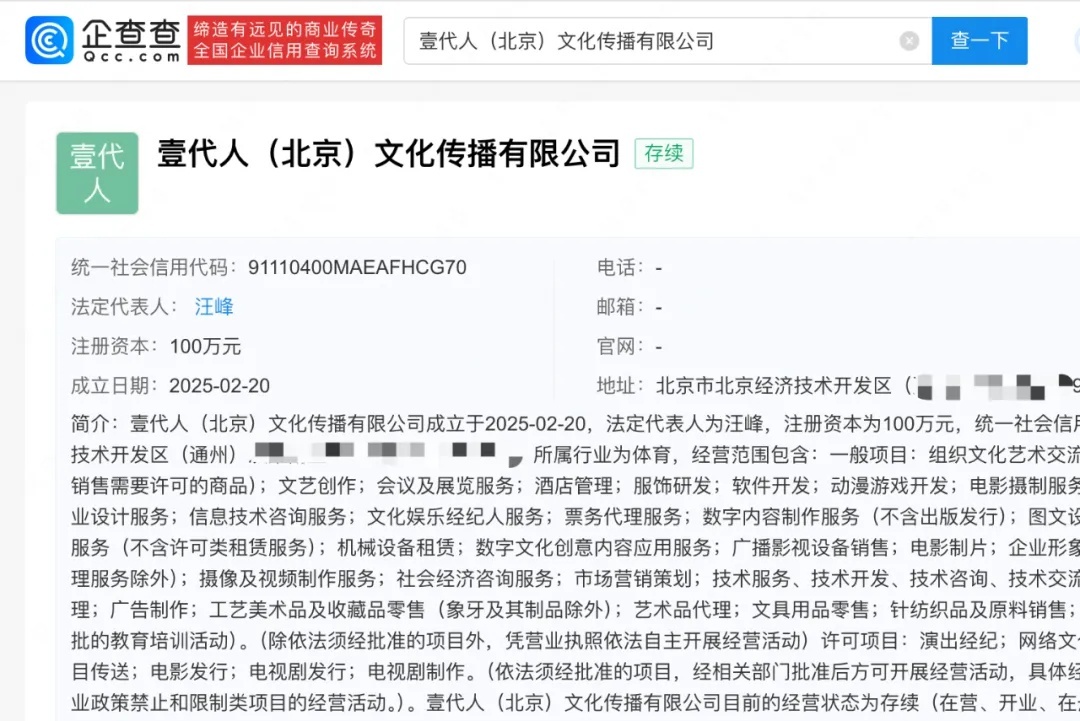Click text 许可项目：演出经纪 in the description
The image size is (1080, 721).
pyautogui.click(x=909, y=640)
